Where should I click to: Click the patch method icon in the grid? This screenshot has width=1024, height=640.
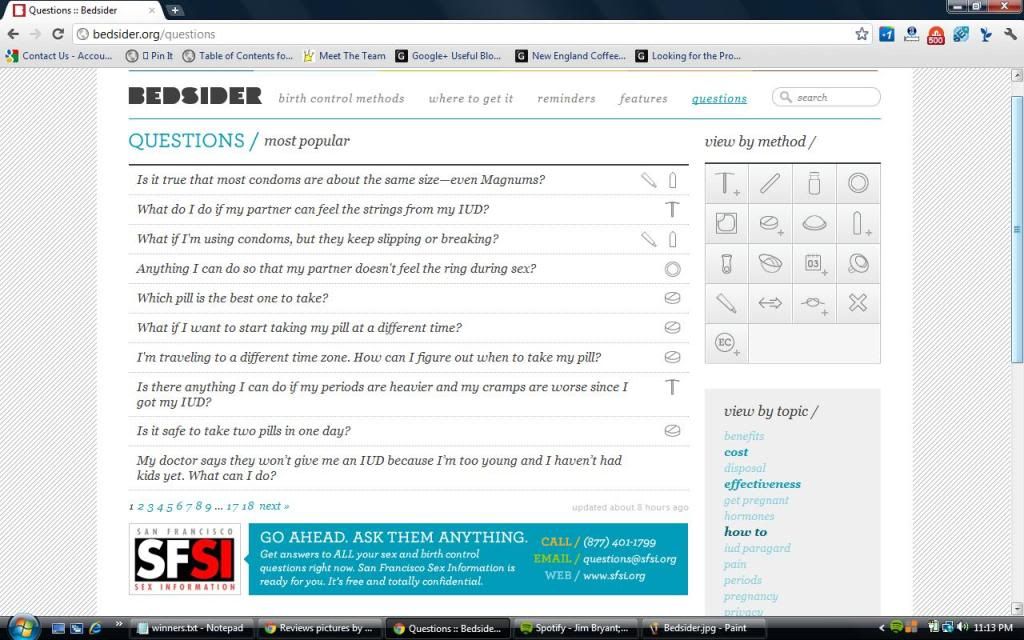click(x=726, y=224)
